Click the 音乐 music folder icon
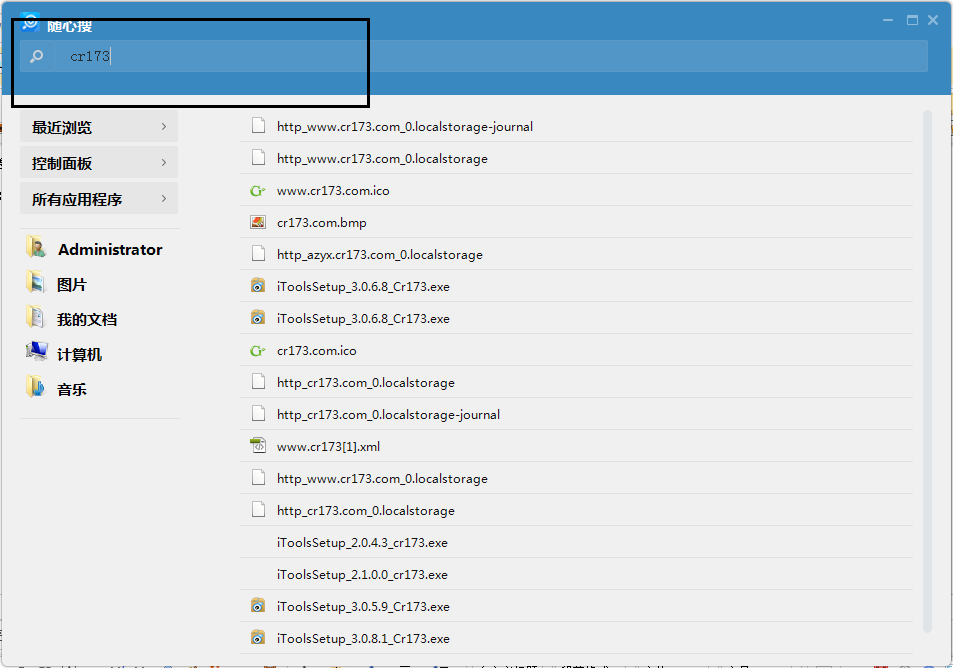Screen dimensions: 953x668 coord(36,387)
